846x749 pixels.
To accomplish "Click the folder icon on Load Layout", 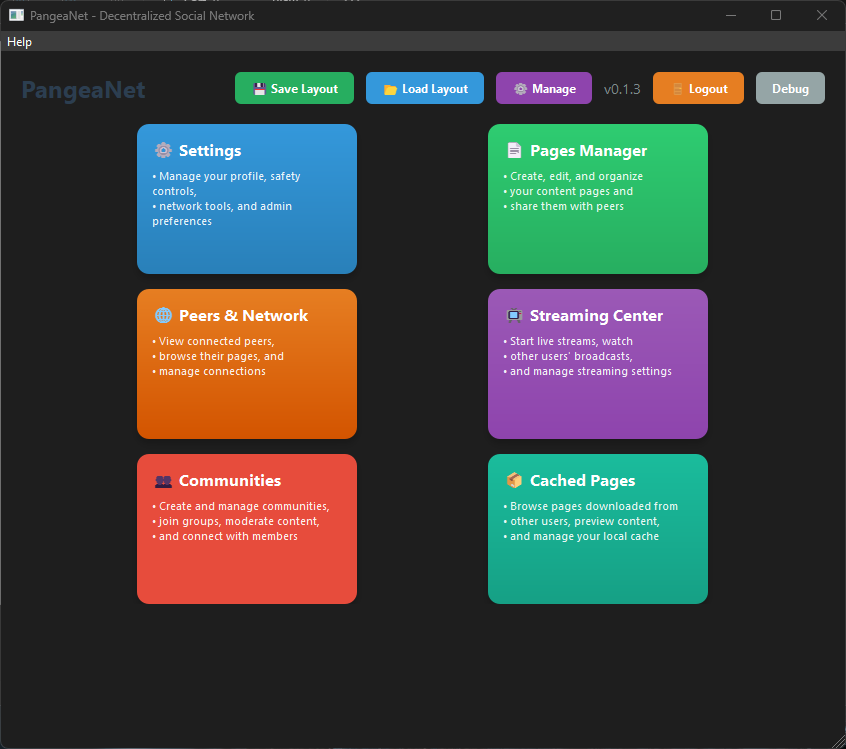I will (390, 90).
